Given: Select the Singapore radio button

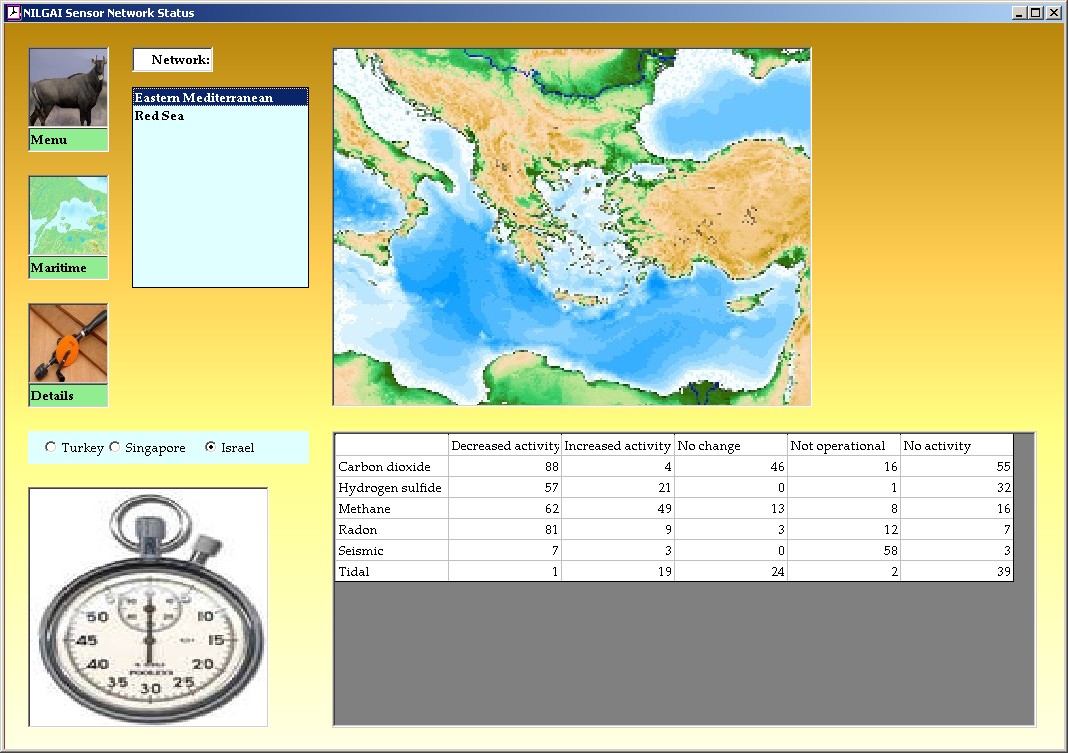Looking at the screenshot, I should 114,448.
